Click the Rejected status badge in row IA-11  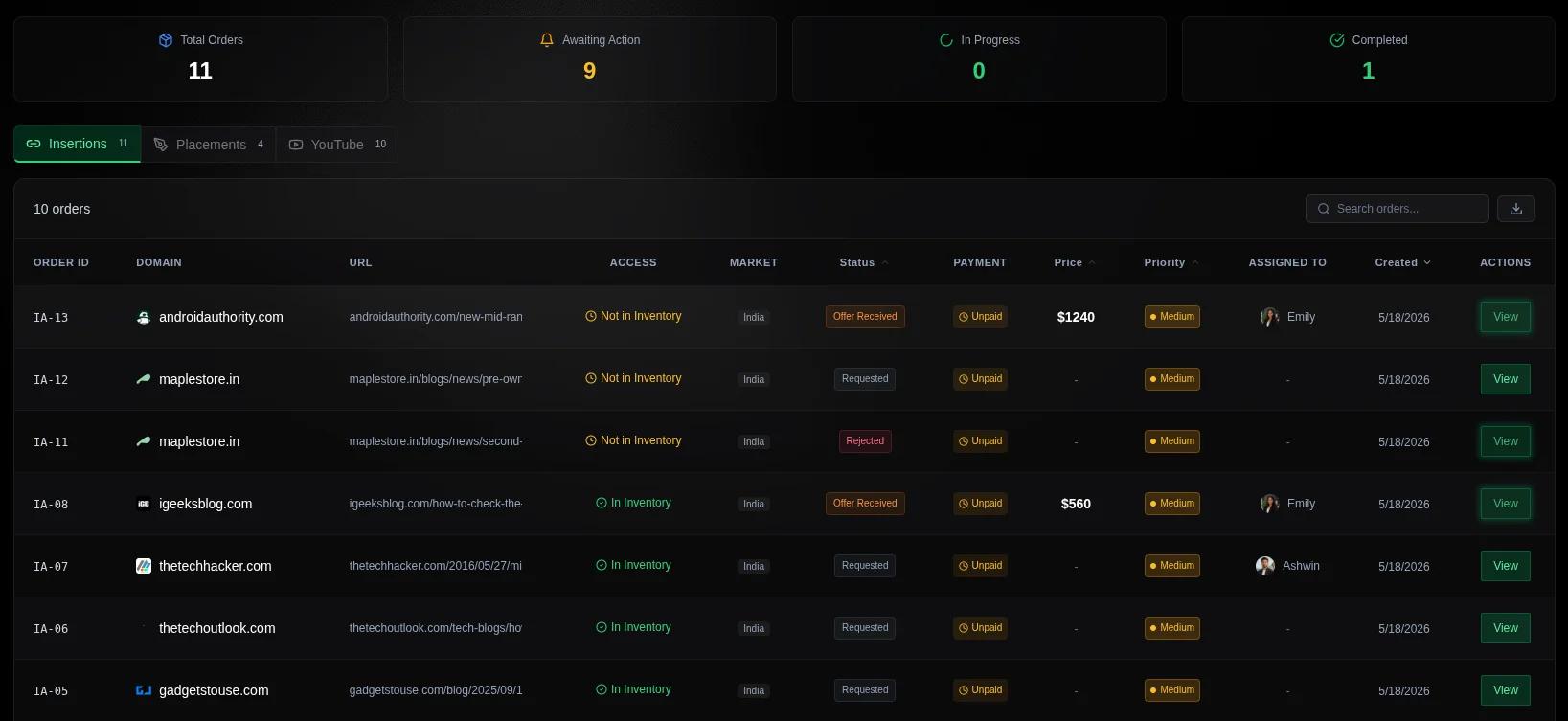tap(865, 441)
